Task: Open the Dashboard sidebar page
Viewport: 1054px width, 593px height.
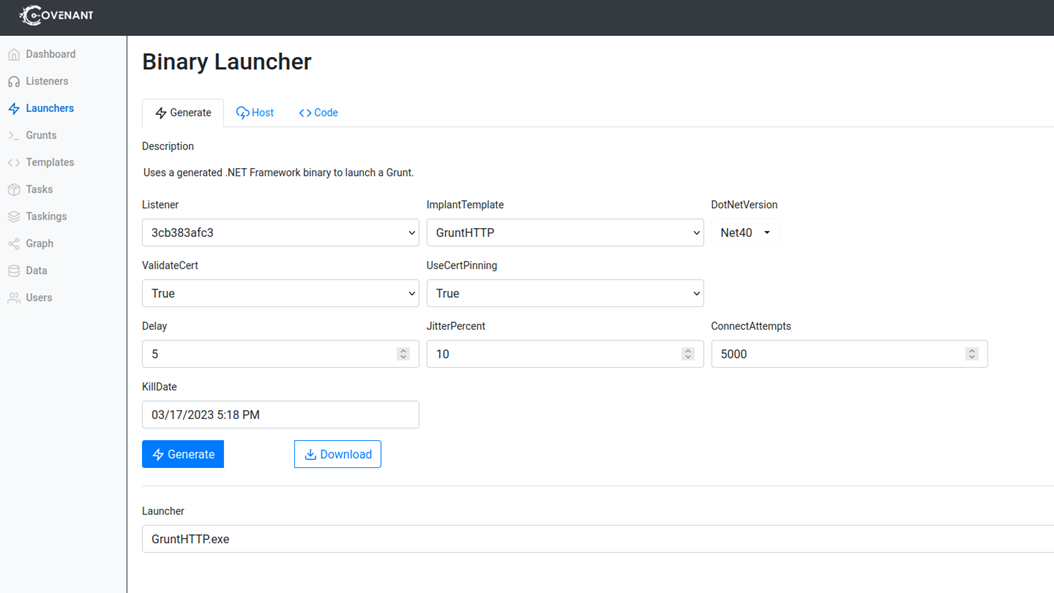Action: pos(47,53)
